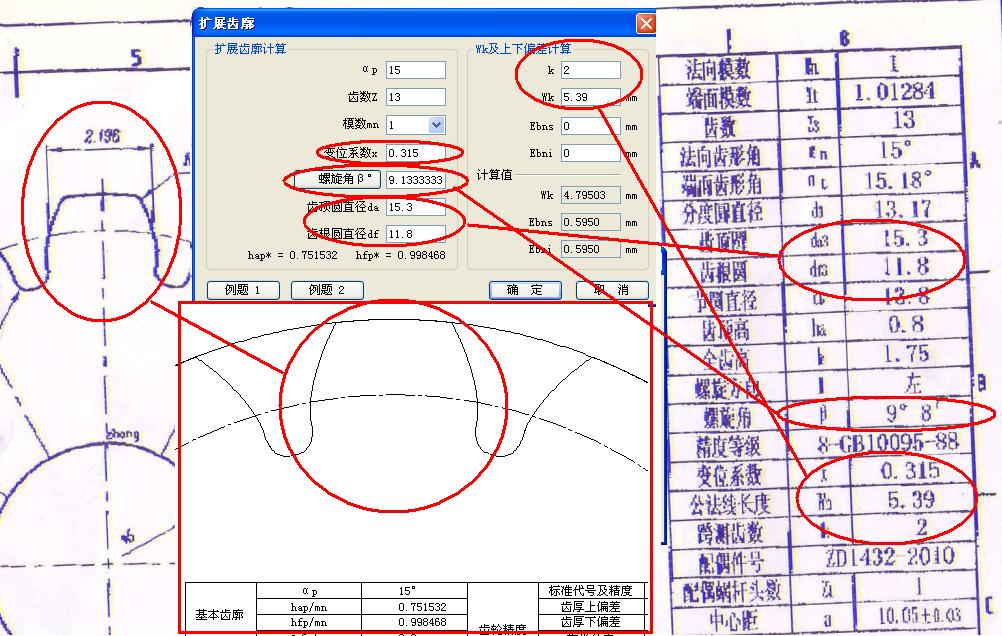Screen dimensions: 1002x636
Task: Click the 例题 2 button
Action: (x=327, y=290)
